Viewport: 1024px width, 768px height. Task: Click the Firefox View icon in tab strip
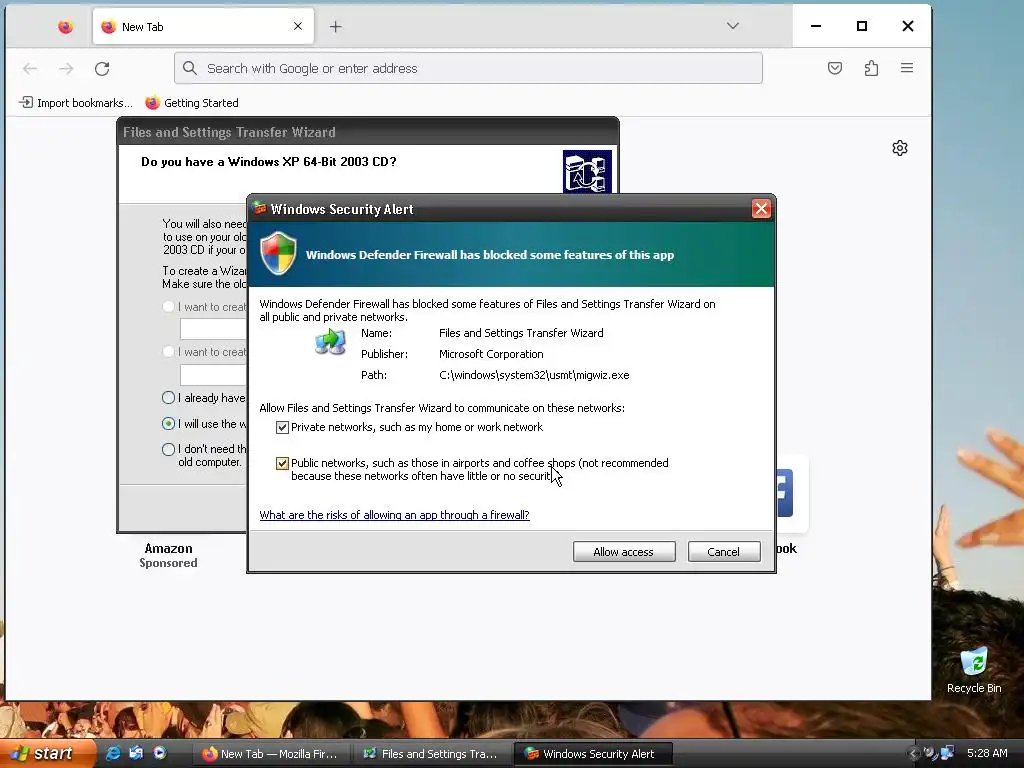click(65, 27)
